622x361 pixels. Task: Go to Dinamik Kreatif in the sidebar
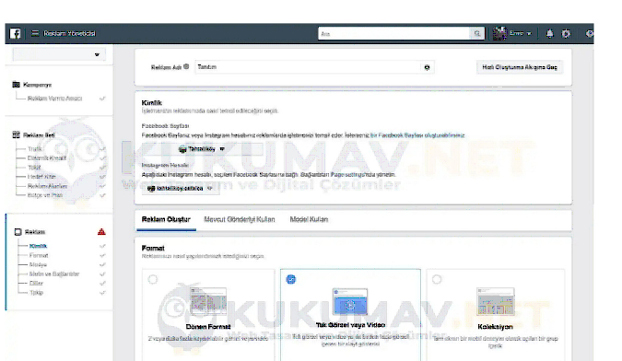click(47, 158)
